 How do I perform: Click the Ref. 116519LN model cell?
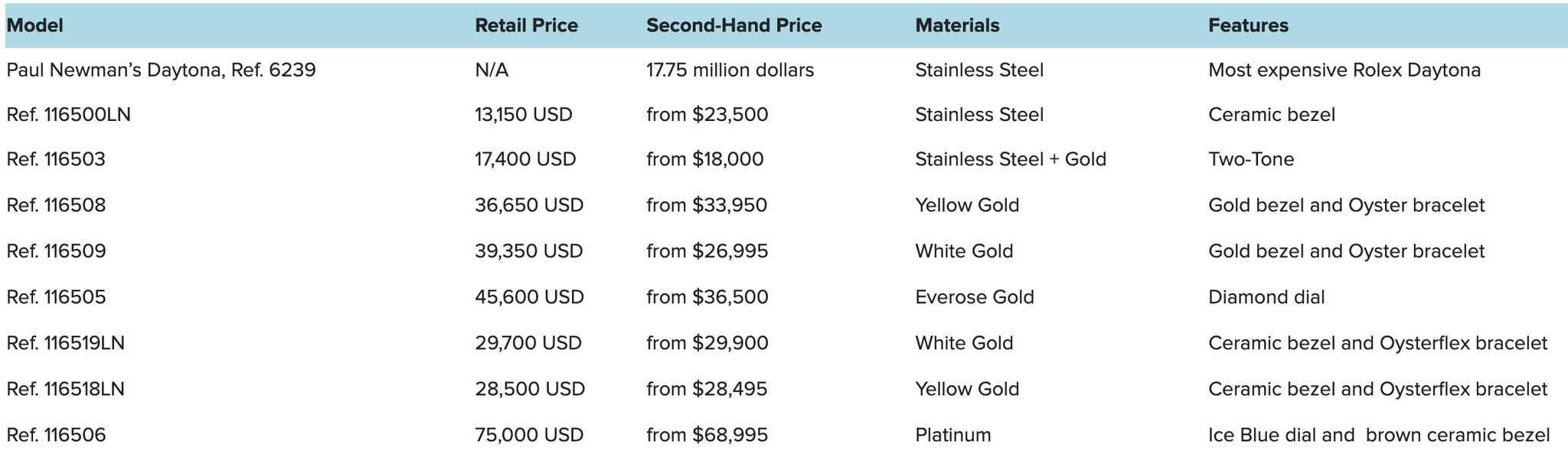[66, 343]
